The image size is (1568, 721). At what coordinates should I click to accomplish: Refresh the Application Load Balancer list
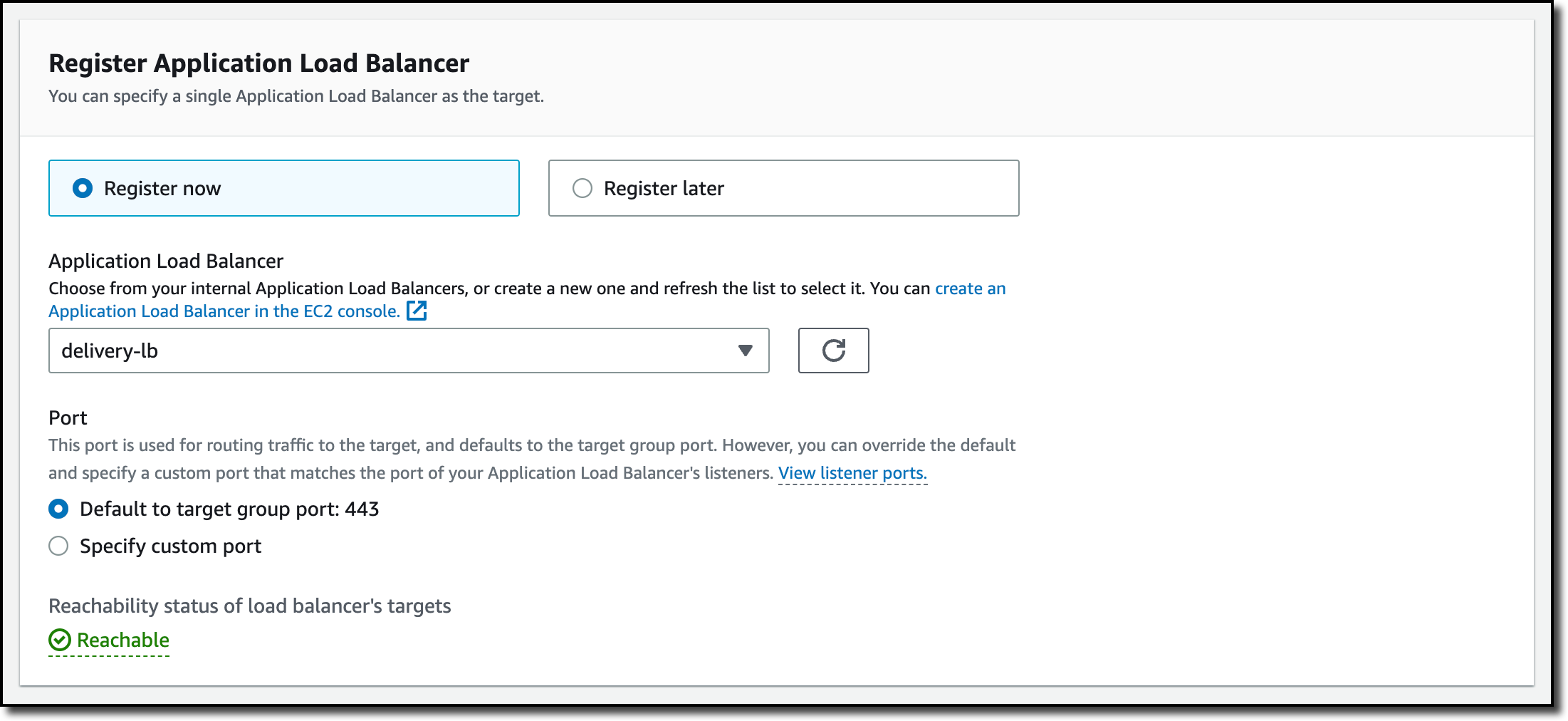[833, 351]
